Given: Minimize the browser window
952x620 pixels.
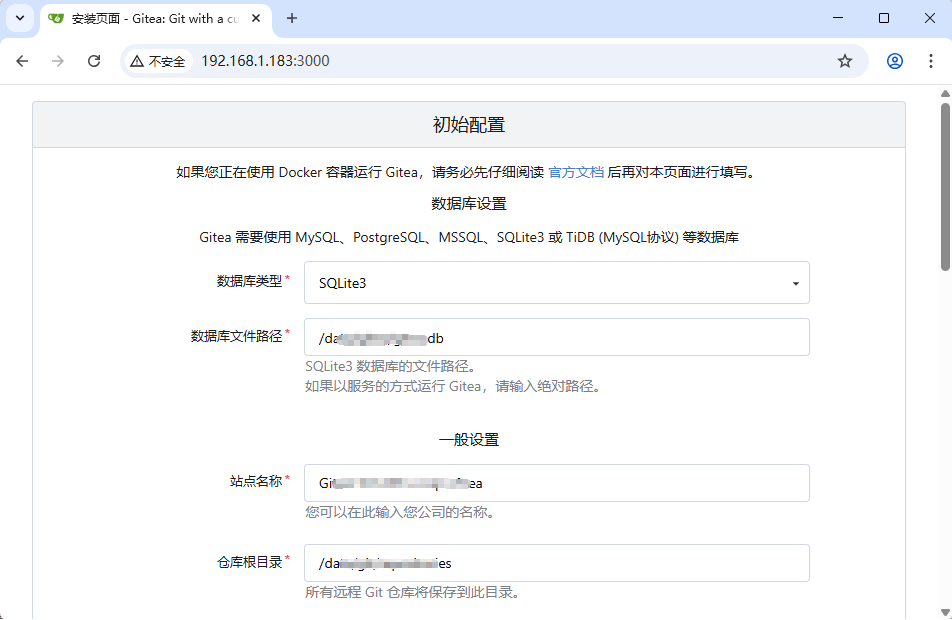Looking at the screenshot, I should [838, 18].
